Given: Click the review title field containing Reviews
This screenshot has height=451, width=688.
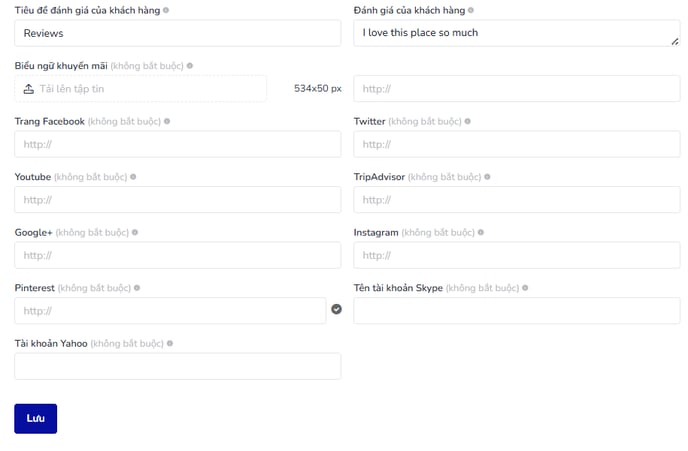Looking at the screenshot, I should [178, 33].
